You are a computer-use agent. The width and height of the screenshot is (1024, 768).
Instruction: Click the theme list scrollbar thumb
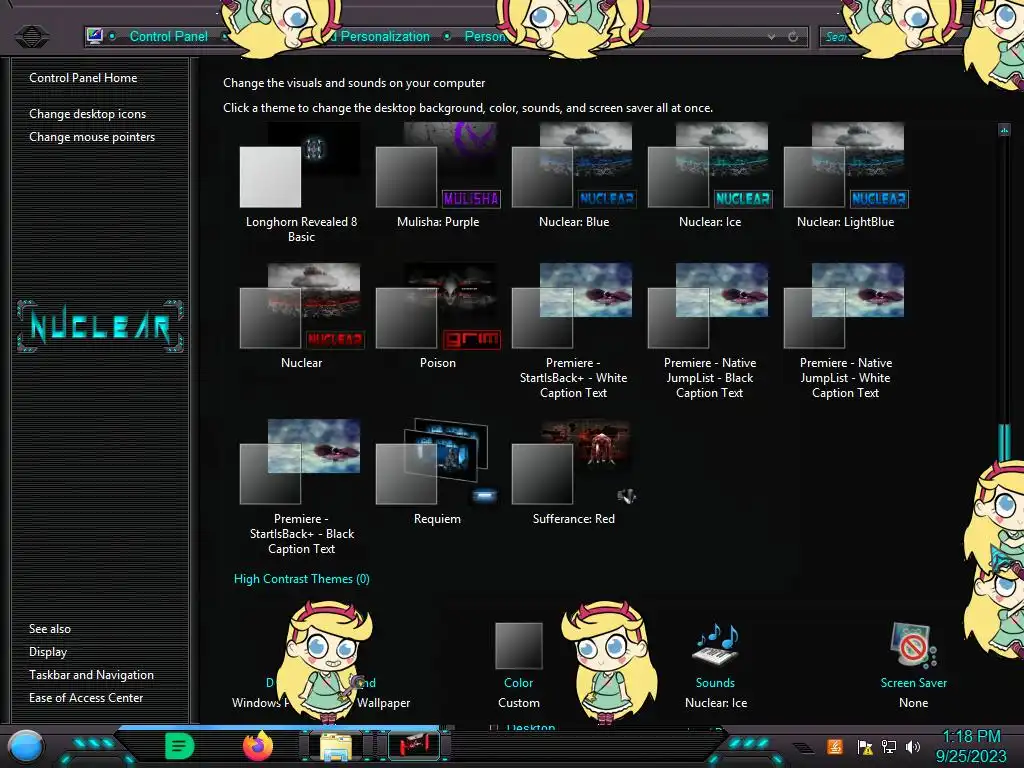(1004, 443)
